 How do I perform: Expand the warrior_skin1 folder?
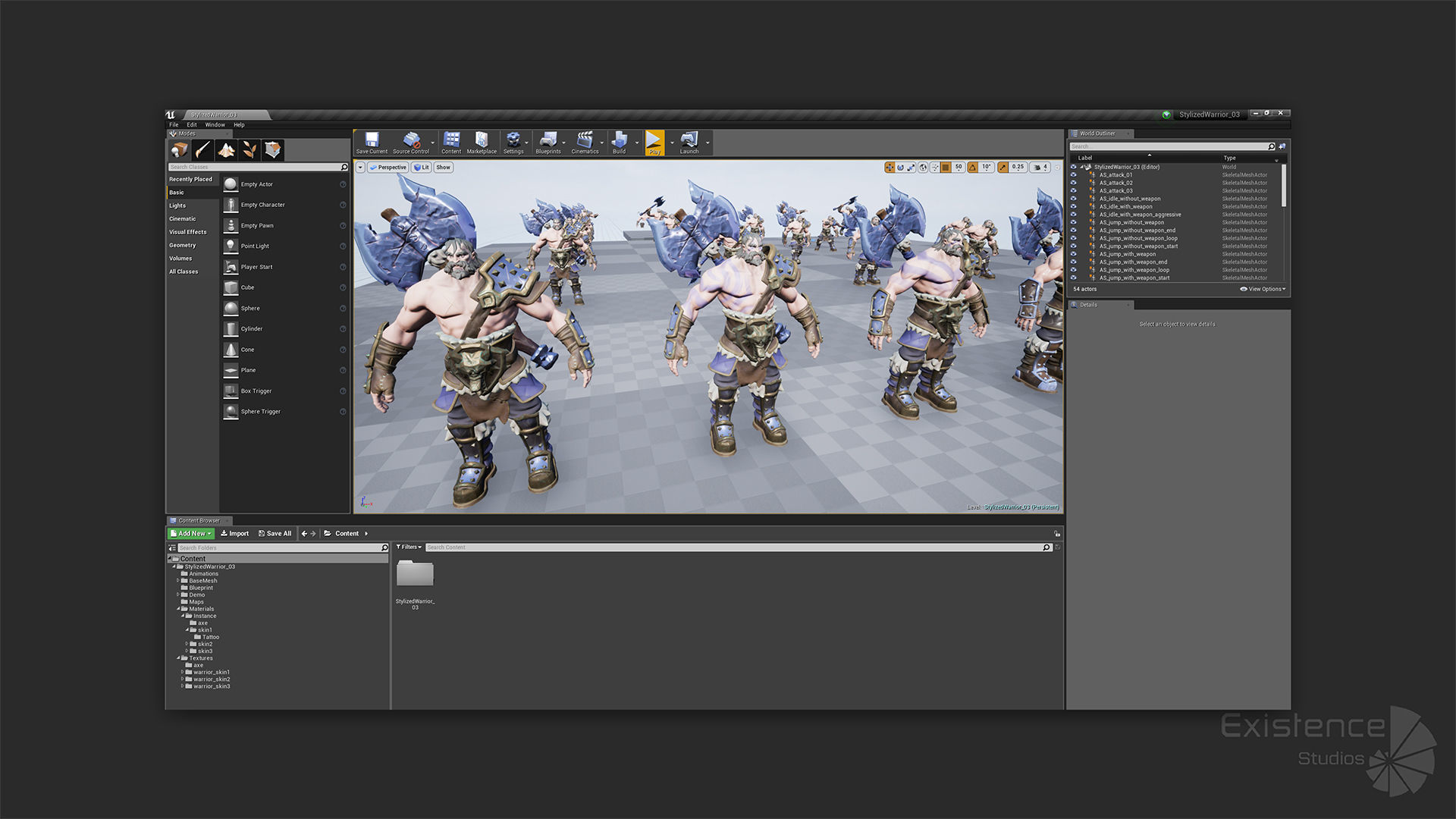183,673
